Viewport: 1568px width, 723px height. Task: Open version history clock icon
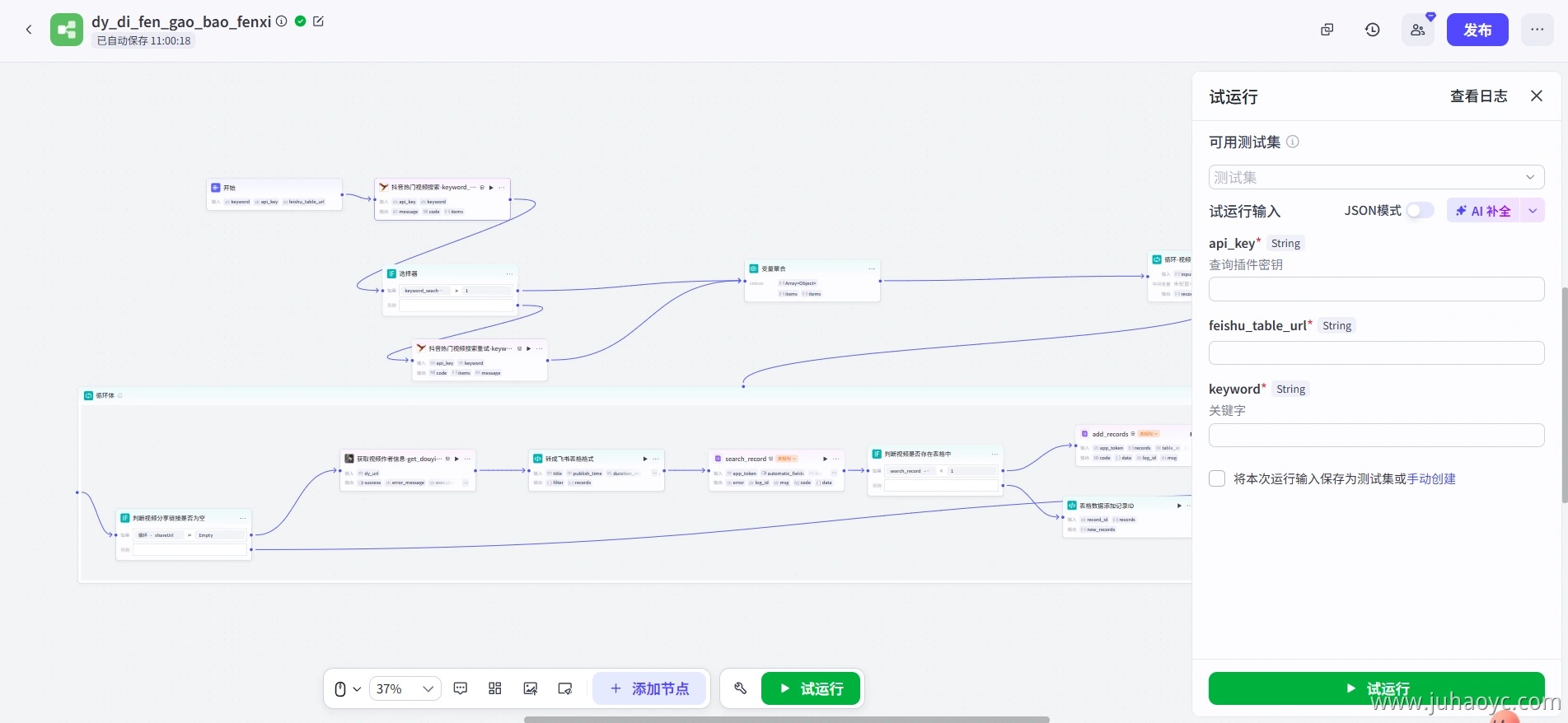pyautogui.click(x=1372, y=30)
